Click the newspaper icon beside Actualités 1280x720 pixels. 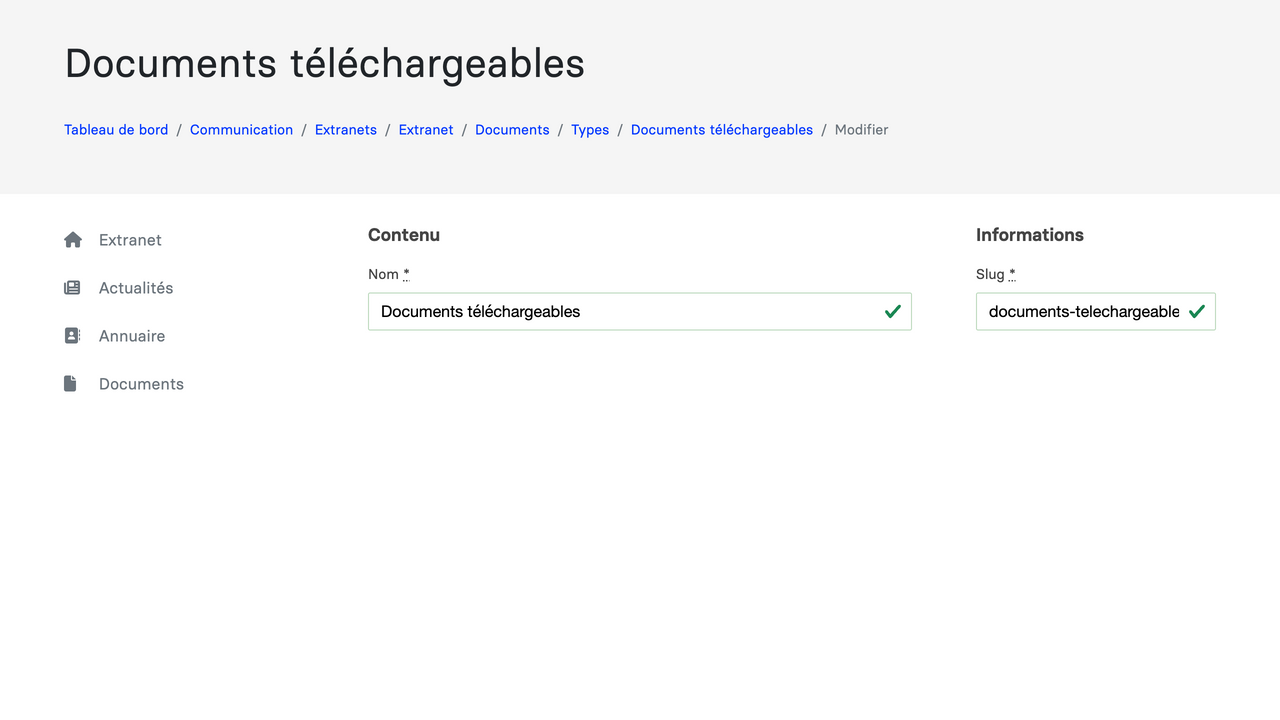coord(72,288)
